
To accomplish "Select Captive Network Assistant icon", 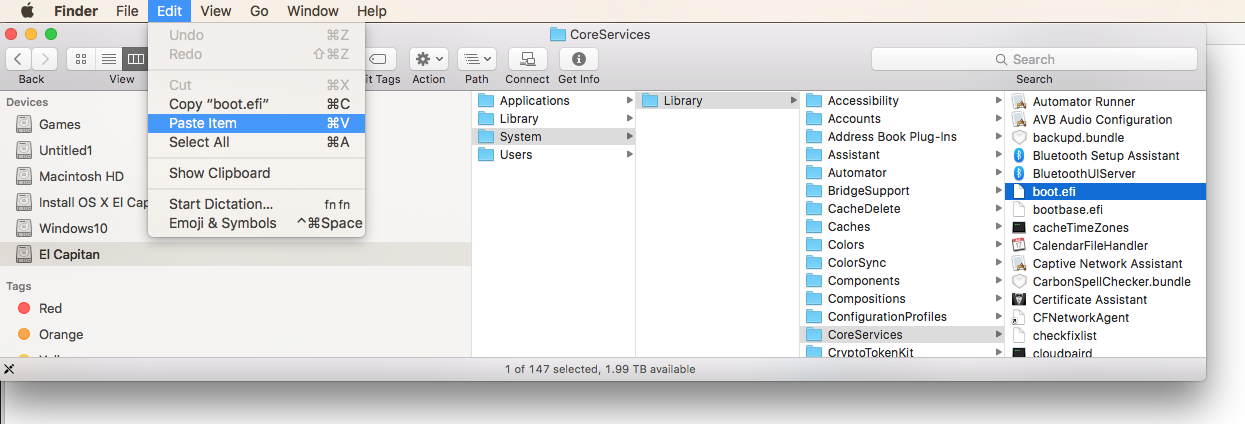I will tap(1019, 263).
